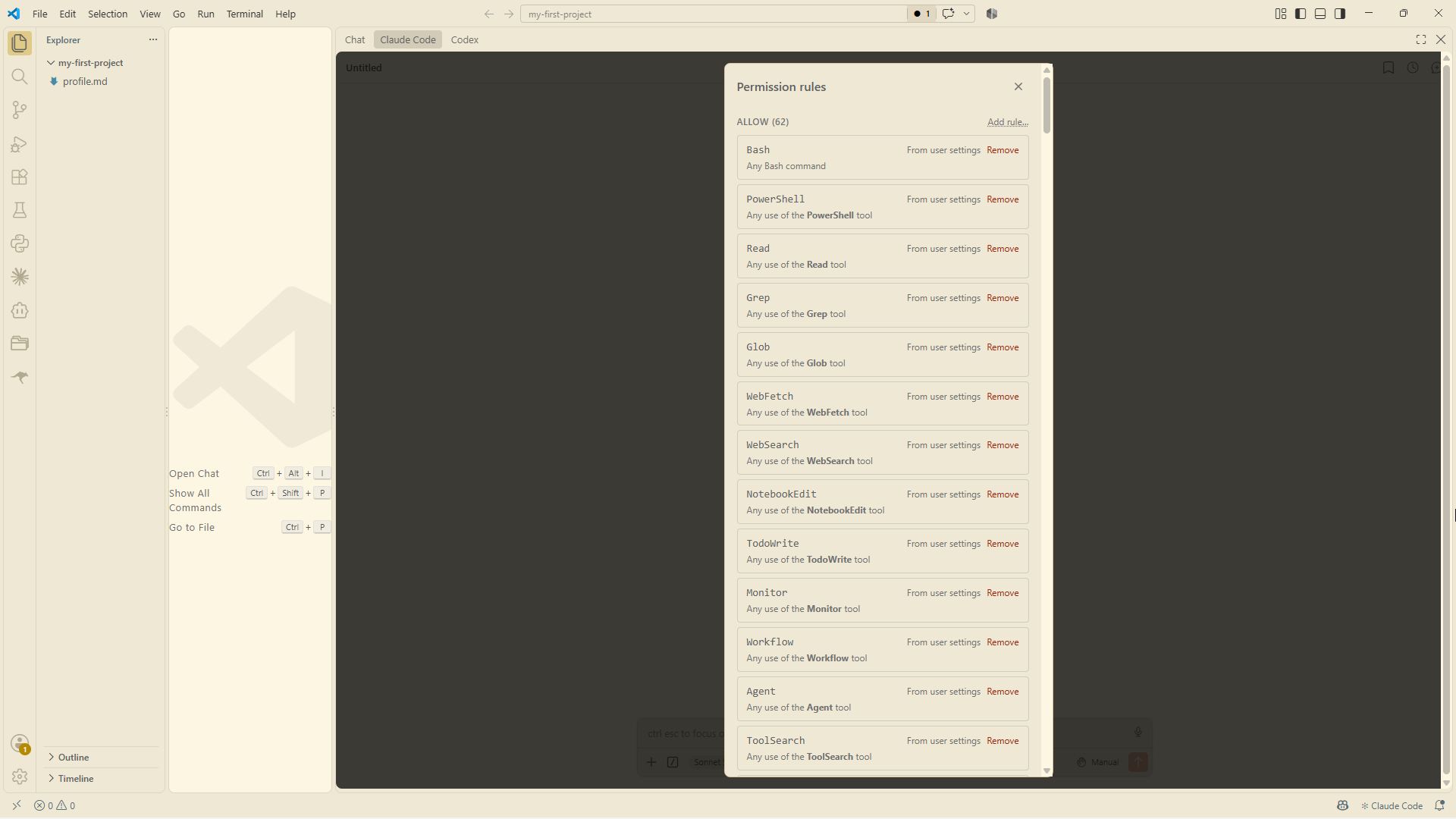Image resolution: width=1456 pixels, height=819 pixels.
Task: Toggle the bottom Panel visibility
Action: coord(1319,14)
